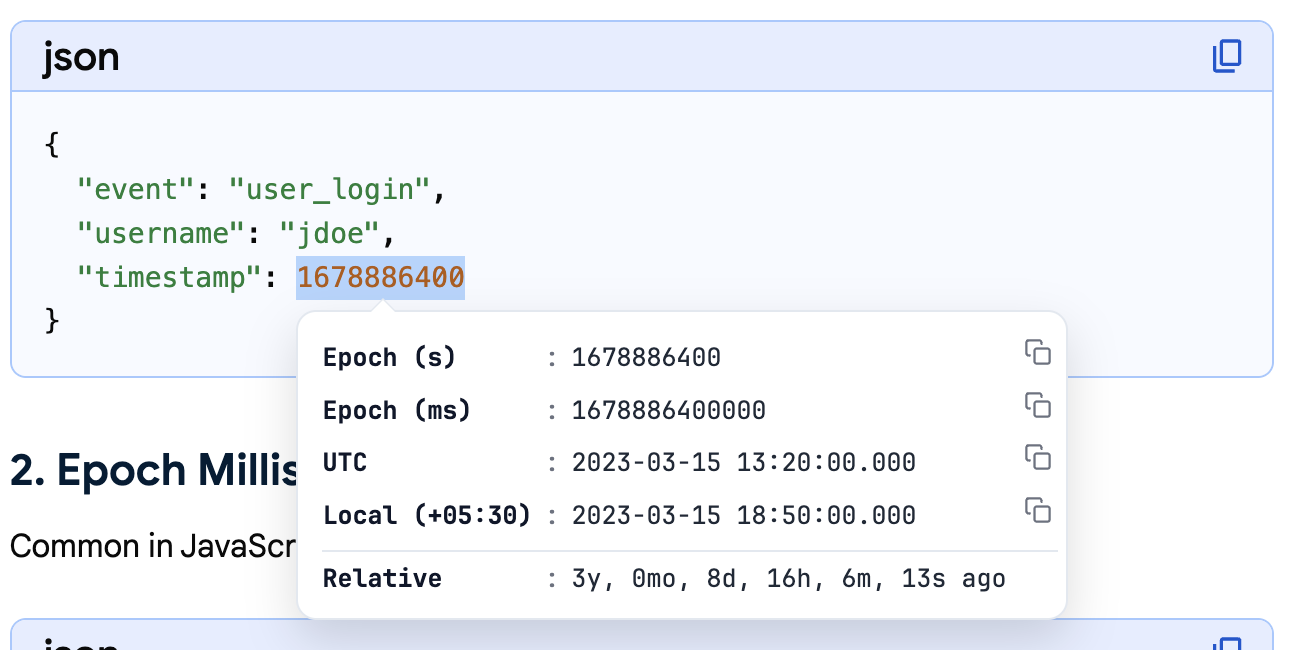Screen dimensions: 1312x650
Task: Click the UTC datetime 2023-03-15 13:20:00.000
Action: [743, 463]
